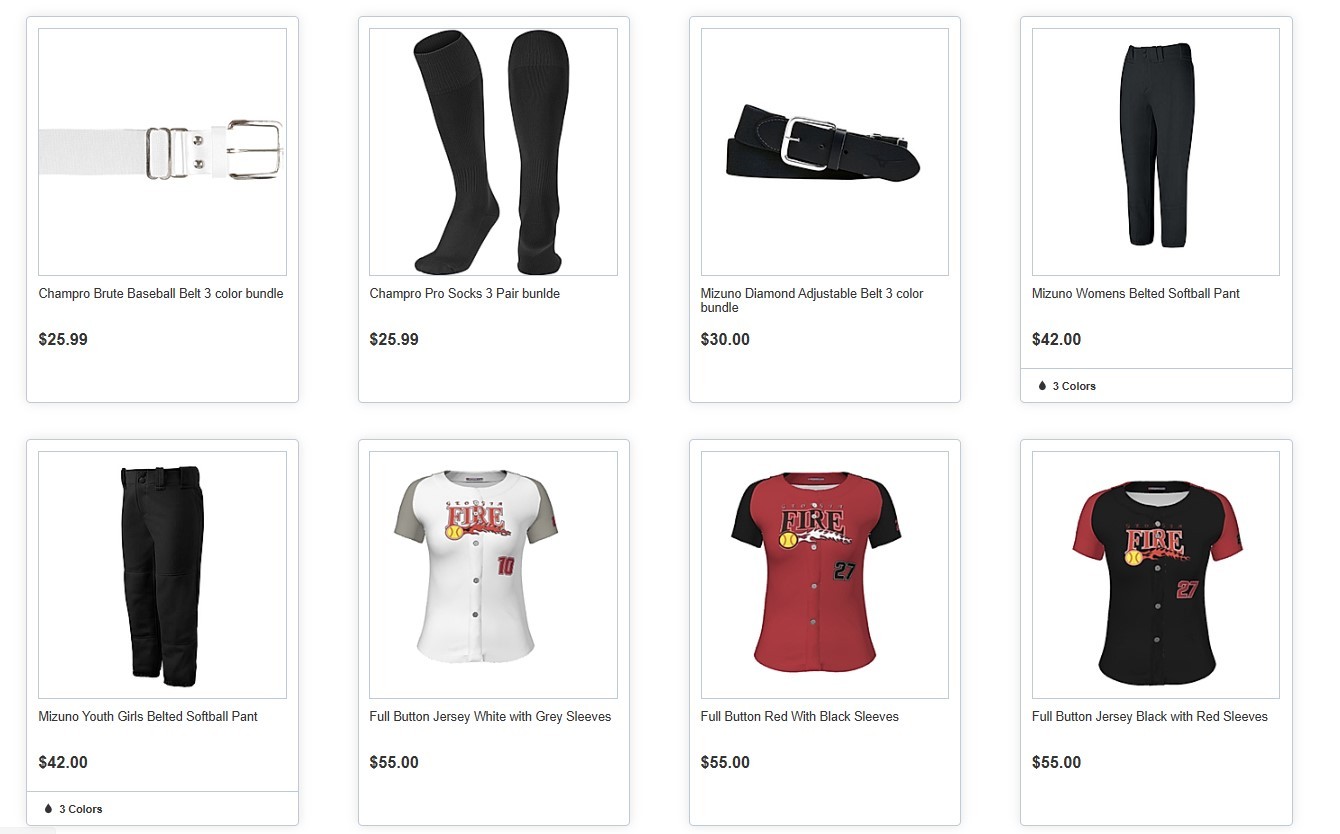This screenshot has width=1340, height=834.
Task: Click the Mizuno Youth Girls Belted Softball Pant title
Action: [148, 717]
